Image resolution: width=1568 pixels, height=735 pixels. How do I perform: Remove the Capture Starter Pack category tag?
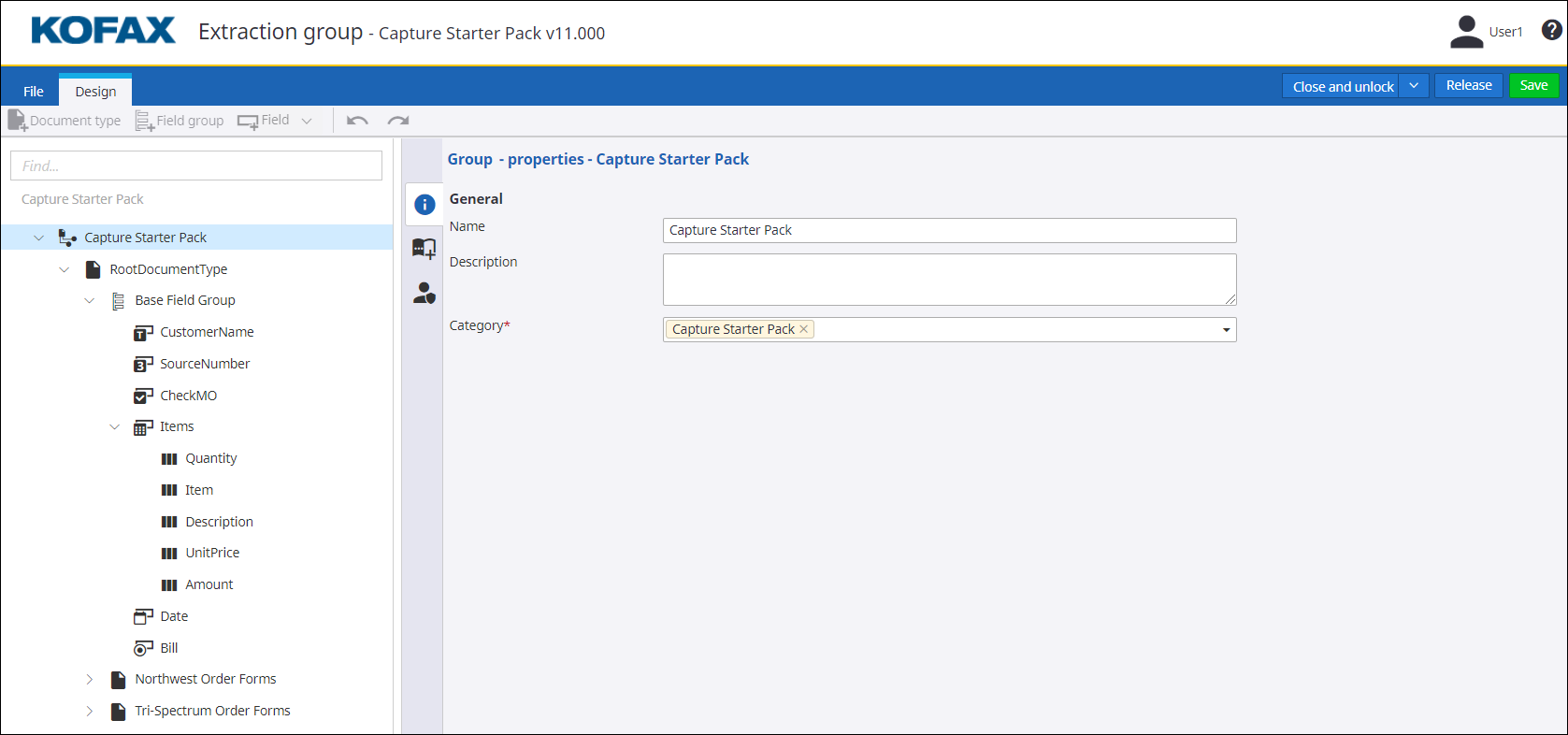[803, 329]
